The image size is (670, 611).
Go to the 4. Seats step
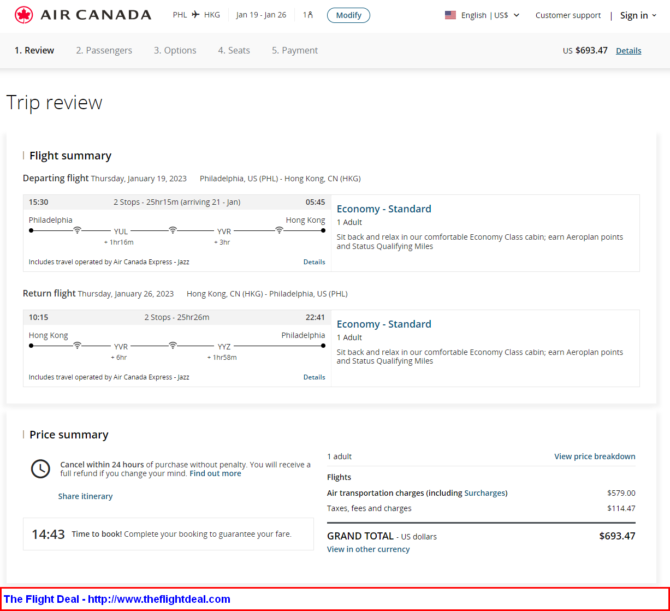(234, 50)
